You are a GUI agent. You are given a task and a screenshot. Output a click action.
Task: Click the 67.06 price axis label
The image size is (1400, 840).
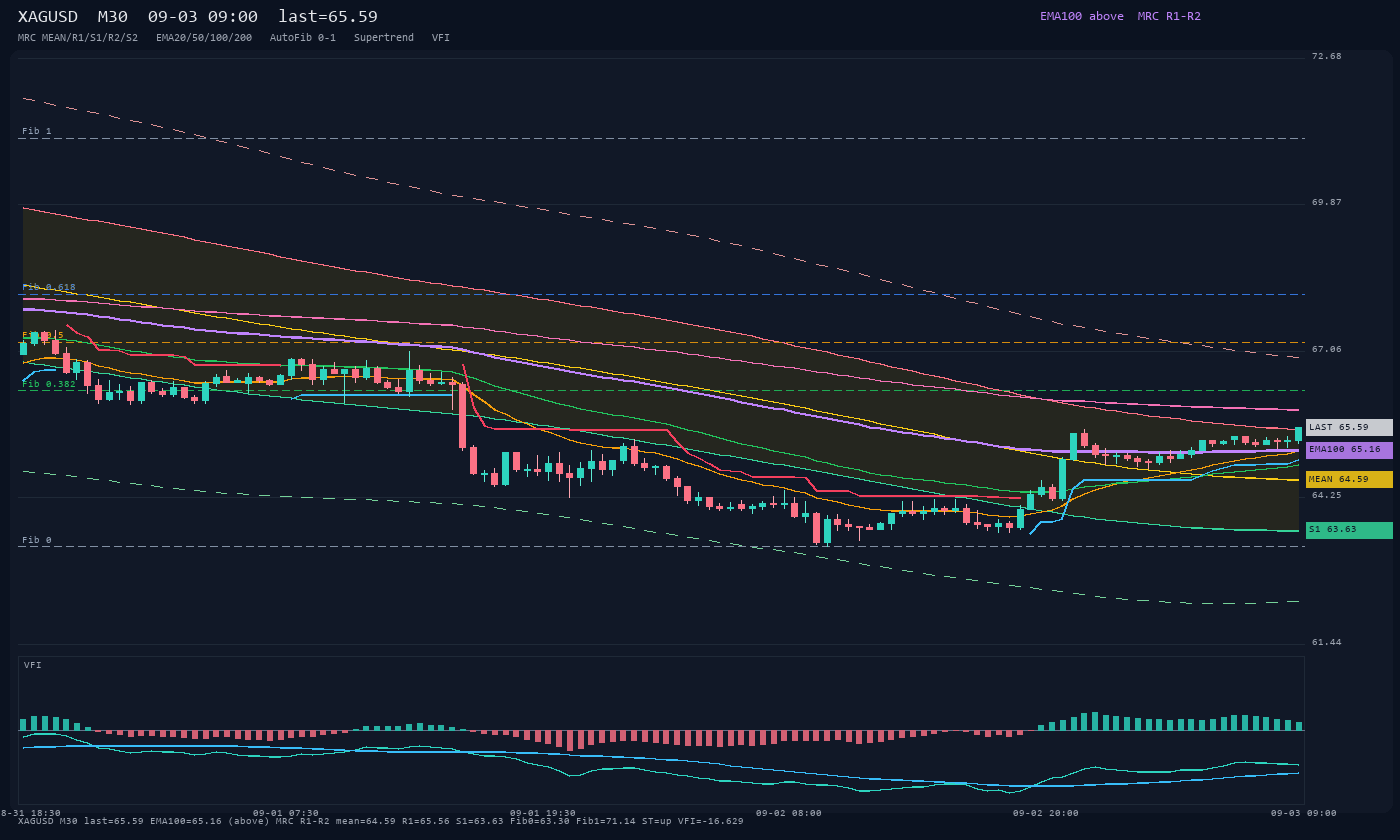pyautogui.click(x=1327, y=349)
